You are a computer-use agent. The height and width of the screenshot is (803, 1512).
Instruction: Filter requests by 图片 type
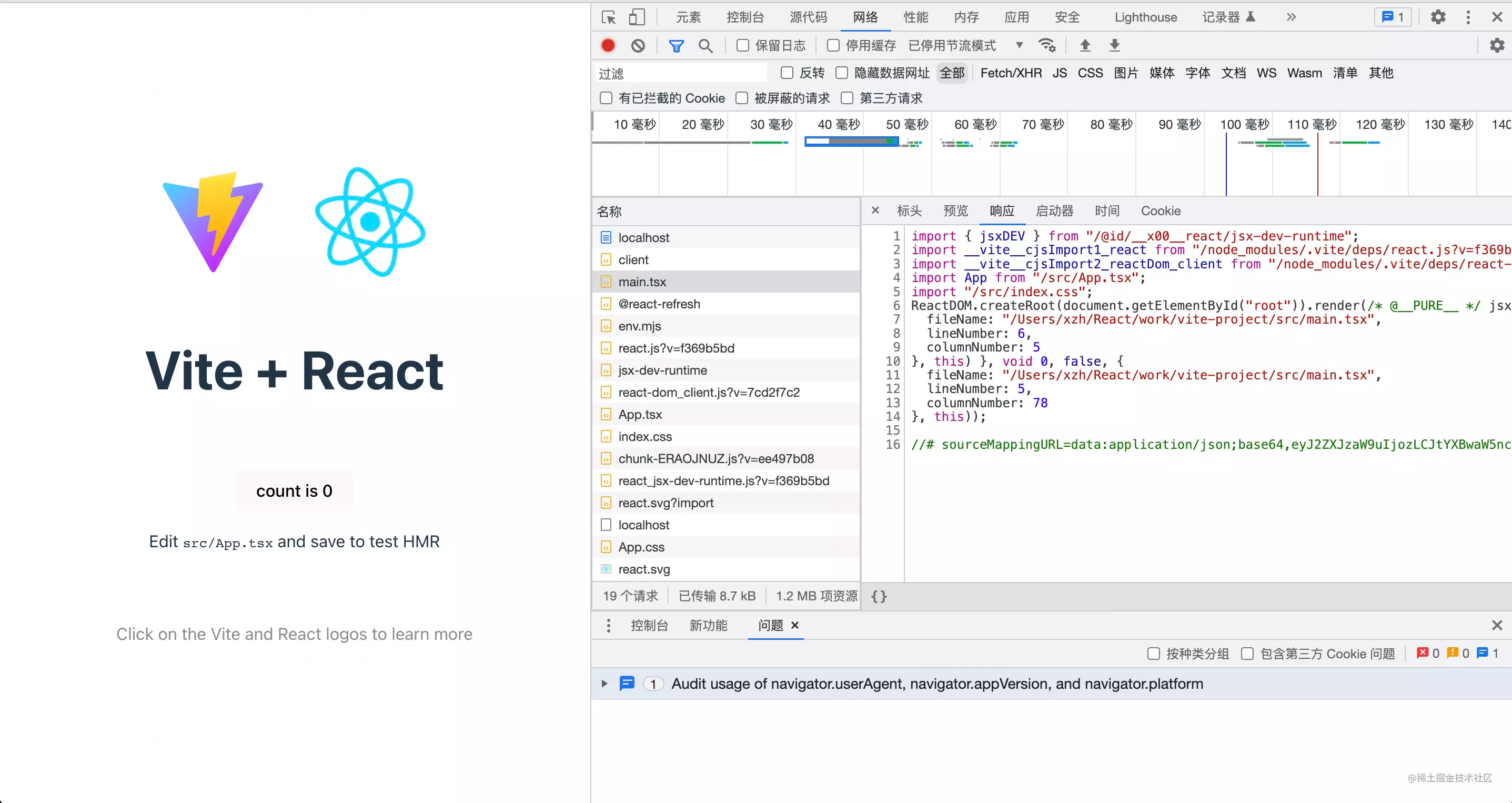coord(1126,73)
